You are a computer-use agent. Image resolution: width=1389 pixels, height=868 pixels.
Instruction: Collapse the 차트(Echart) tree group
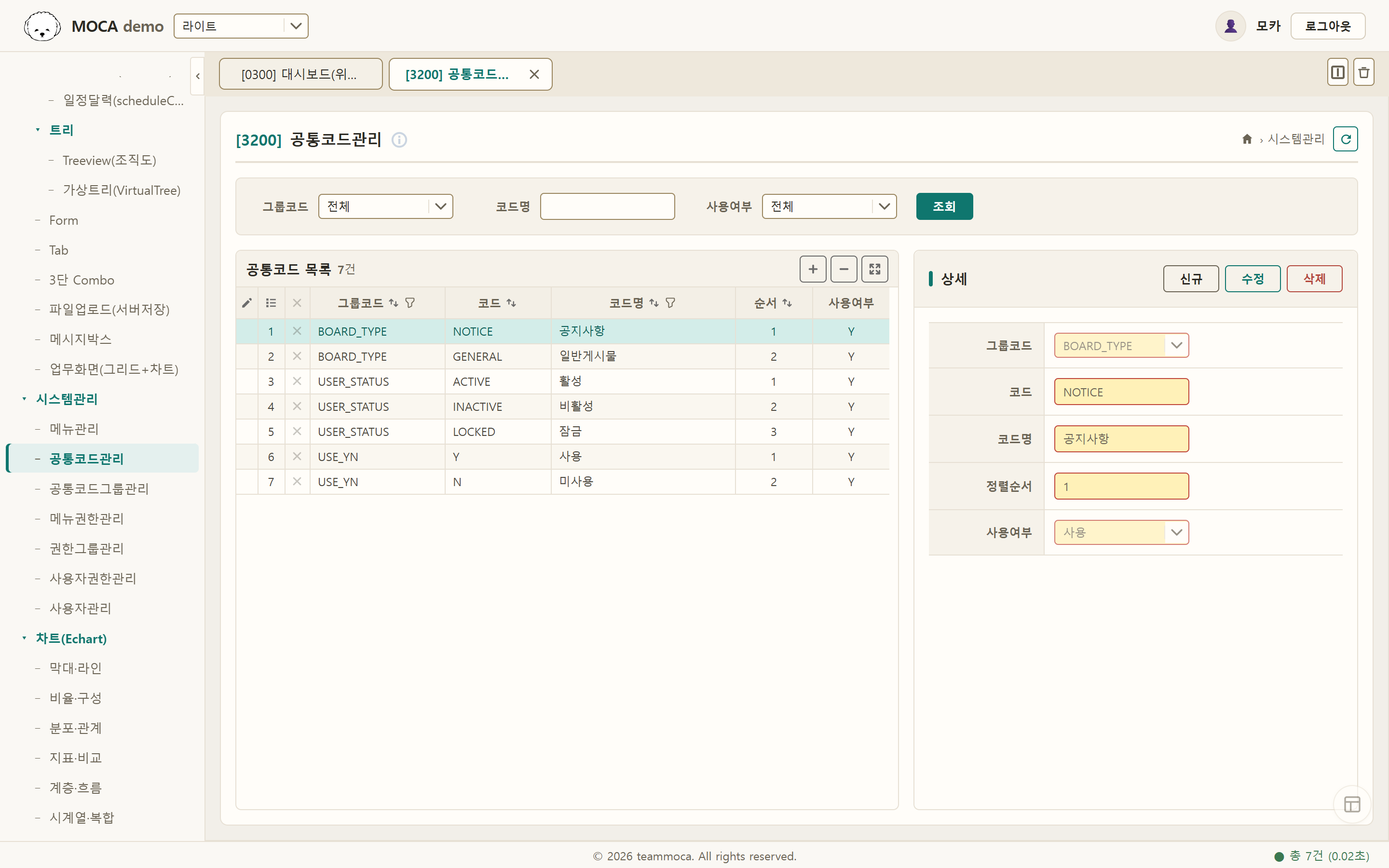pos(24,638)
